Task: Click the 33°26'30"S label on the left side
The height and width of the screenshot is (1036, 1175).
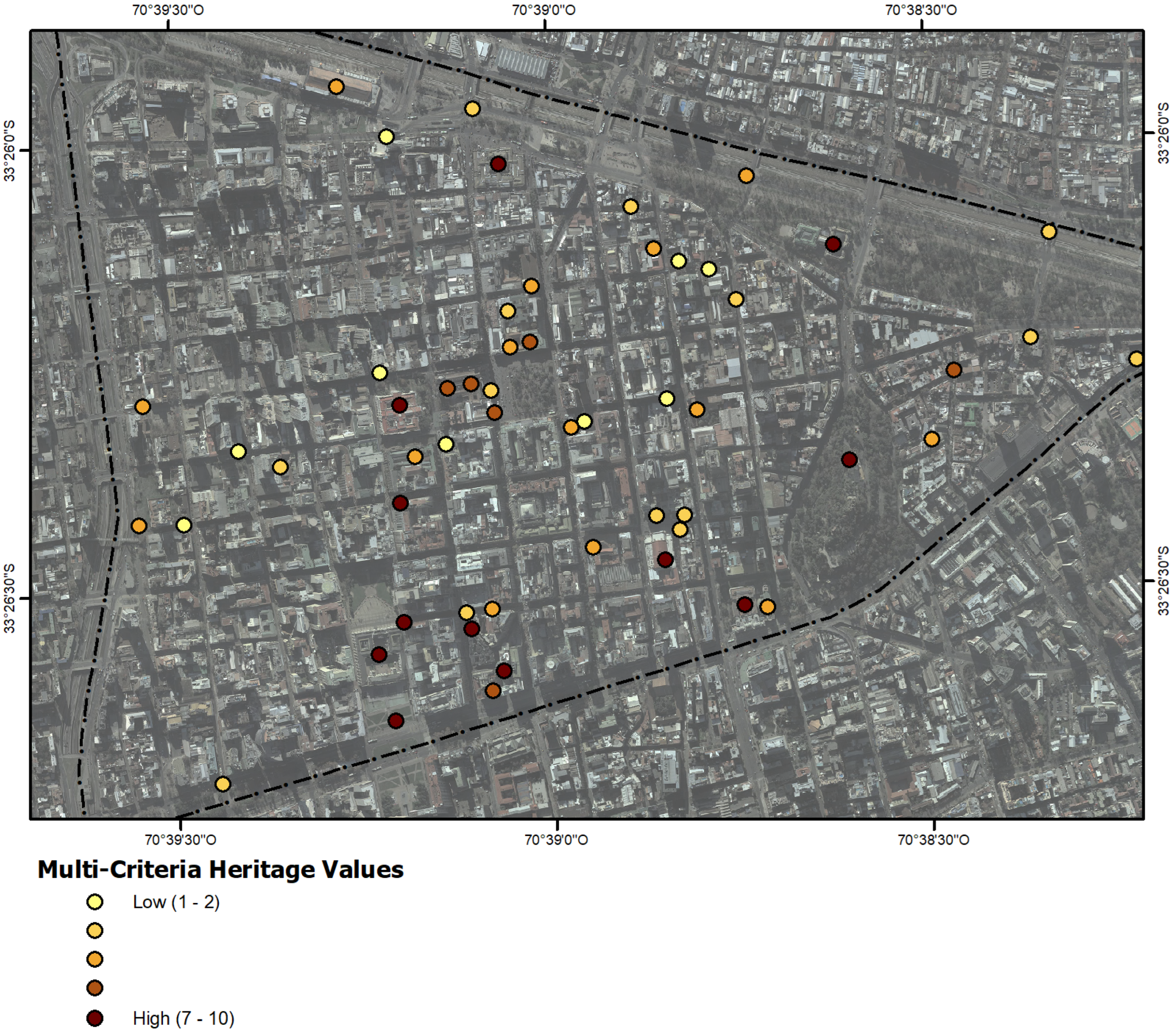Action: pos(9,599)
